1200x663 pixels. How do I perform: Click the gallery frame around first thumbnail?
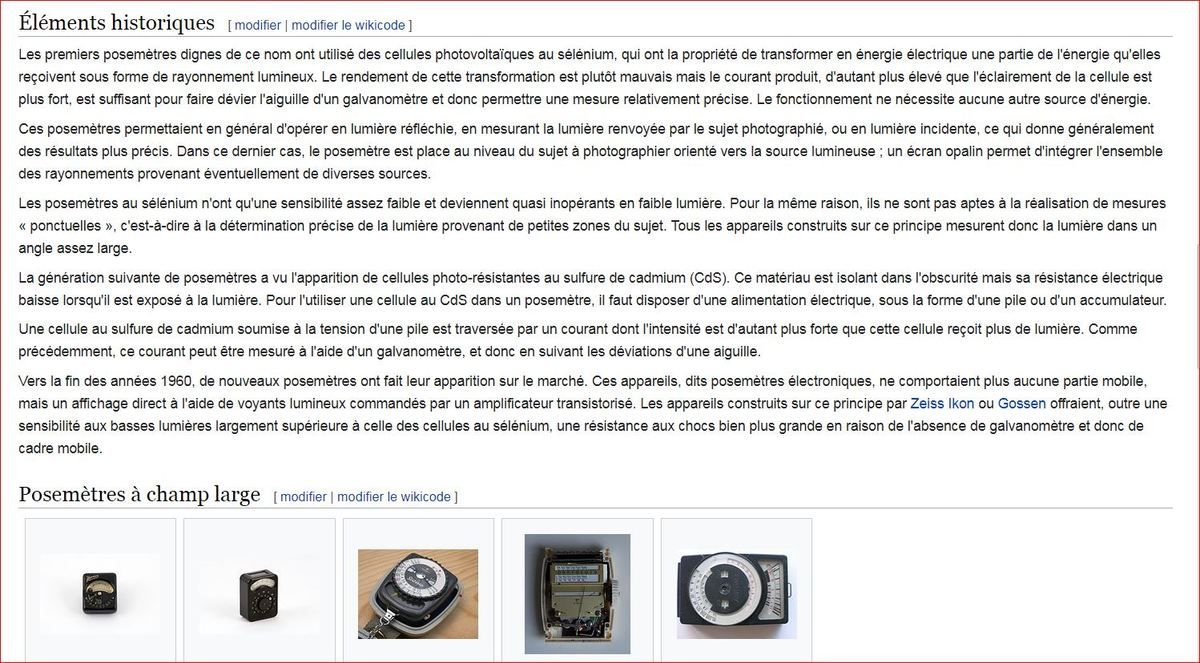tap(100, 590)
